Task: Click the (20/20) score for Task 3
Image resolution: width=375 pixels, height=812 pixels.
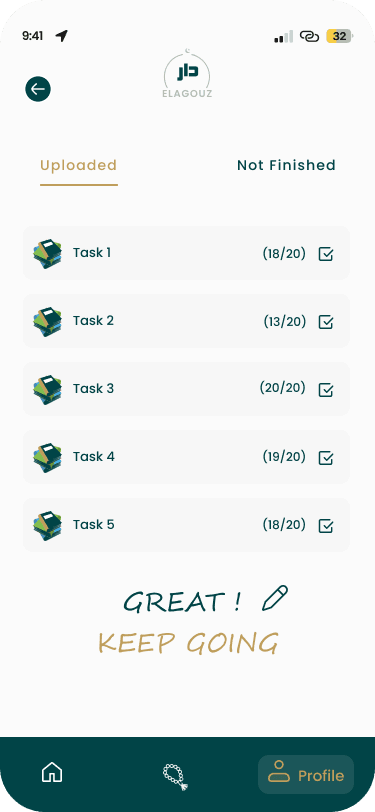Action: pyautogui.click(x=283, y=388)
